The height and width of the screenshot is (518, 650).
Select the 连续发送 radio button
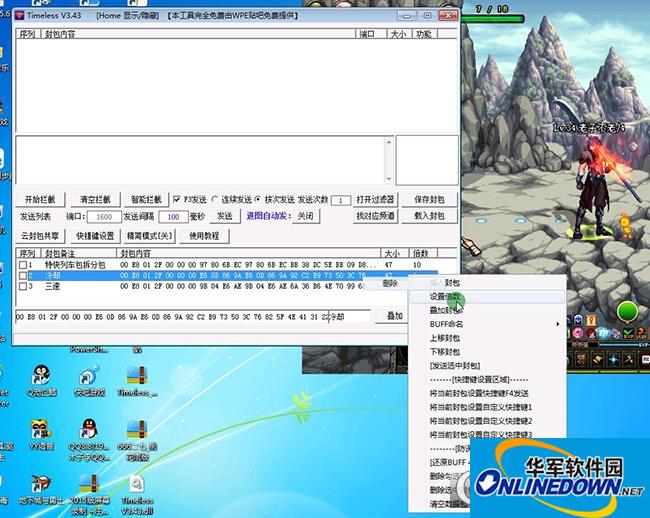click(x=214, y=199)
